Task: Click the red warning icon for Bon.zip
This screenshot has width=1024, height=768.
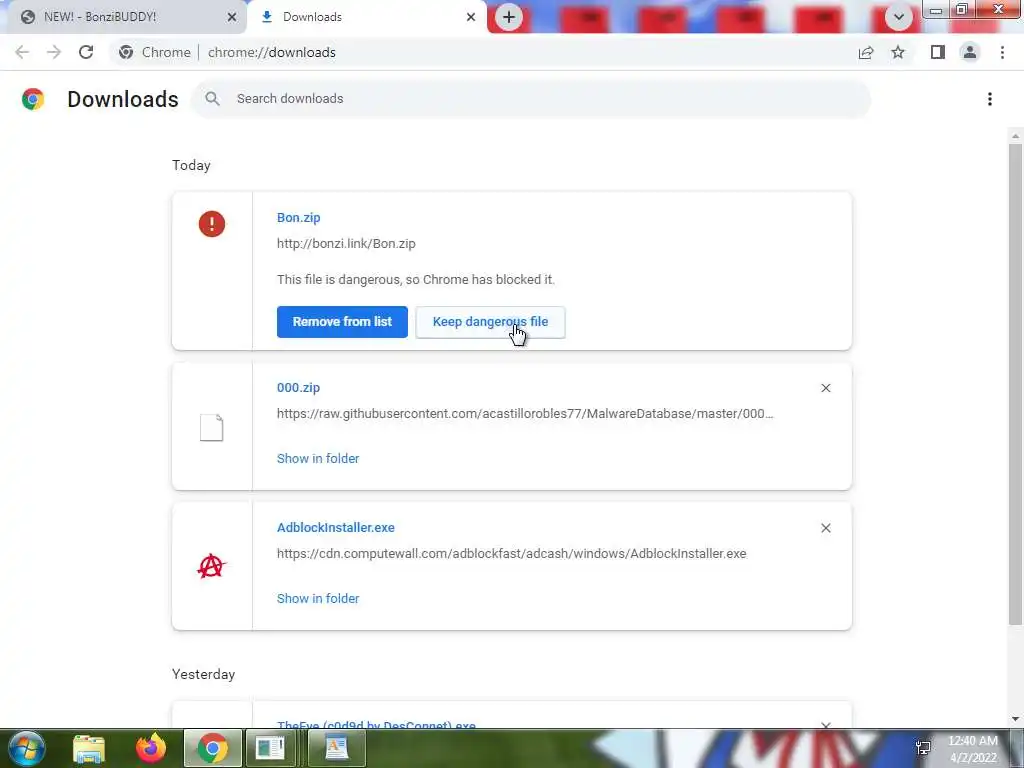Action: [212, 224]
